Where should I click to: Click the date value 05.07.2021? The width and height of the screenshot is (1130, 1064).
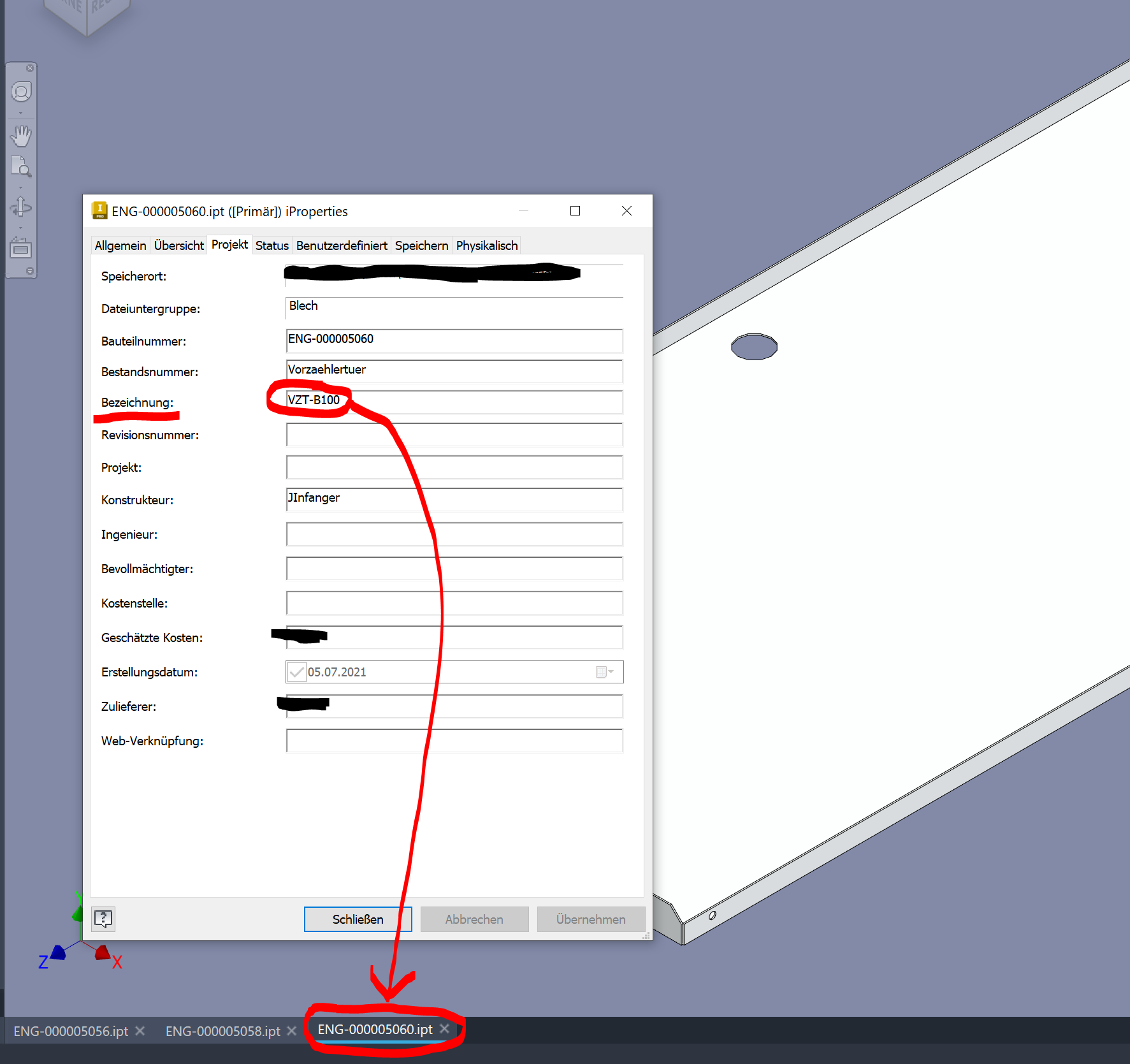[337, 672]
